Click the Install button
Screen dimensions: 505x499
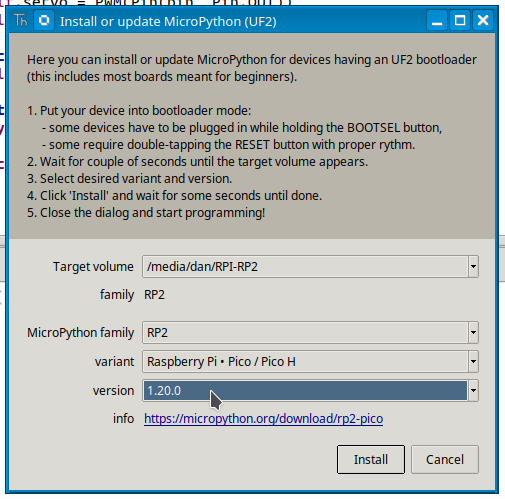pos(371,459)
